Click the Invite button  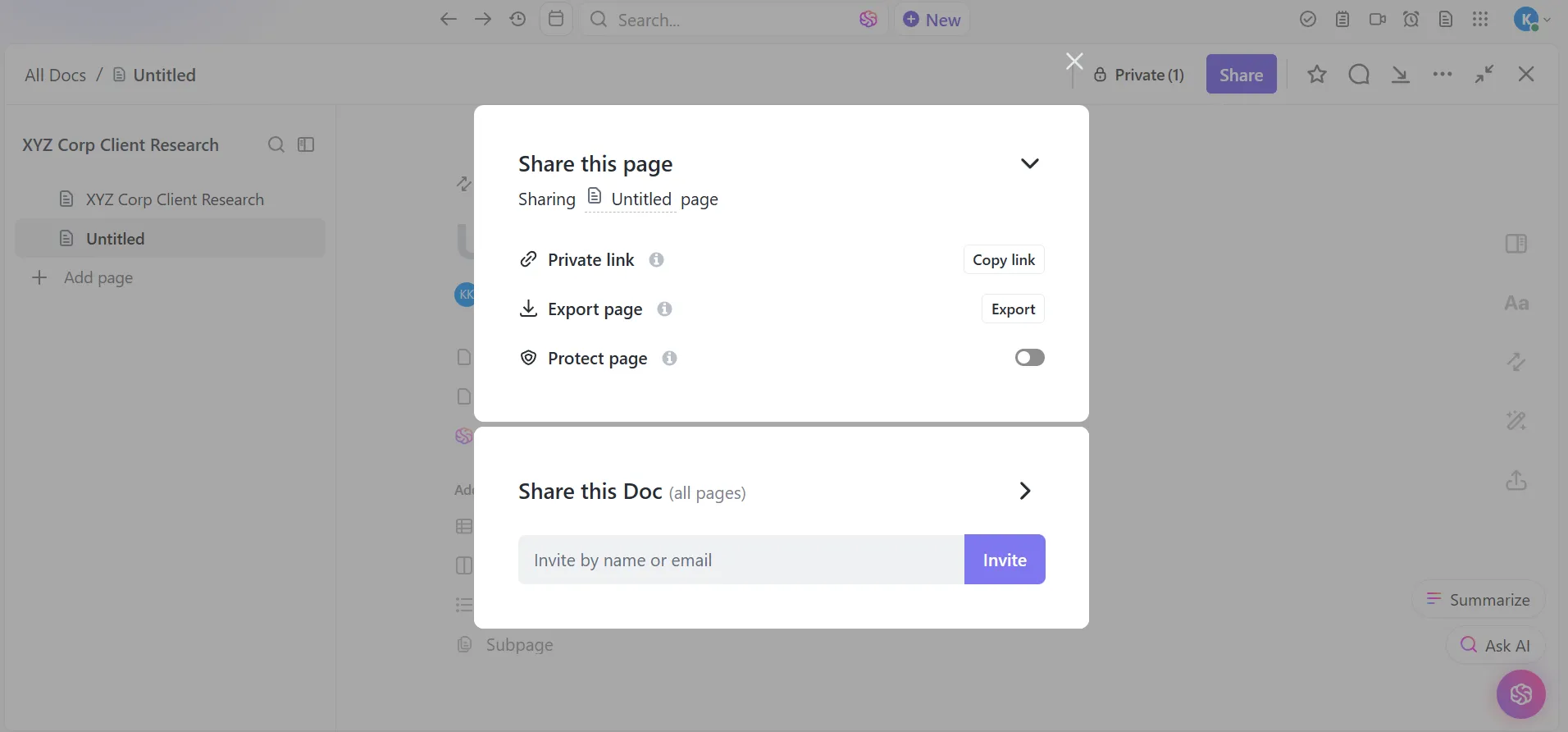[1005, 560]
